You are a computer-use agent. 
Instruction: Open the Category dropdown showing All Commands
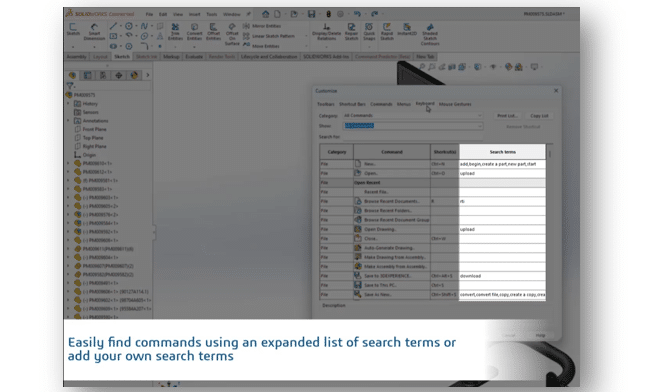[412, 116]
